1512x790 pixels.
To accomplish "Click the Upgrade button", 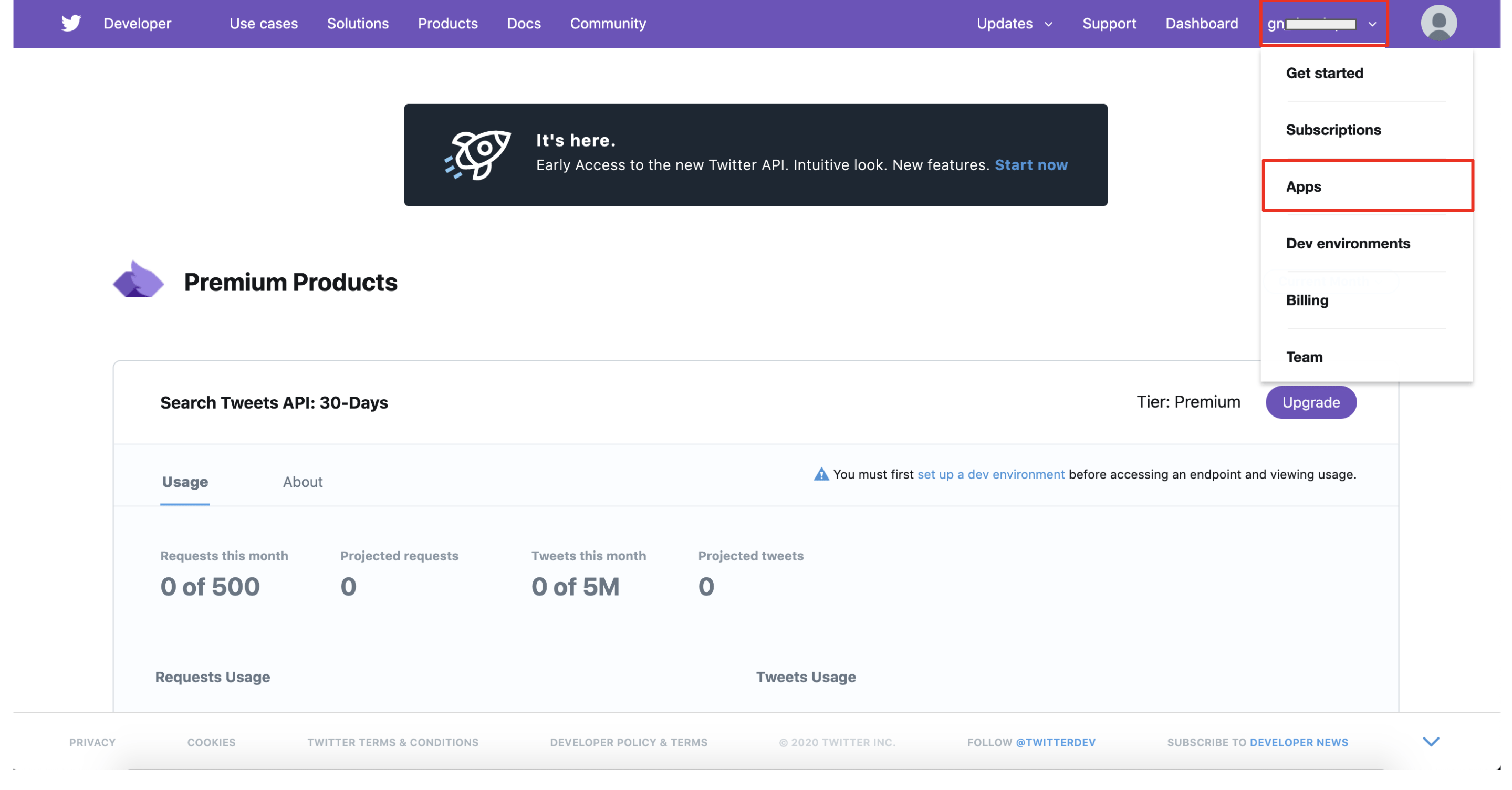I will [x=1310, y=402].
